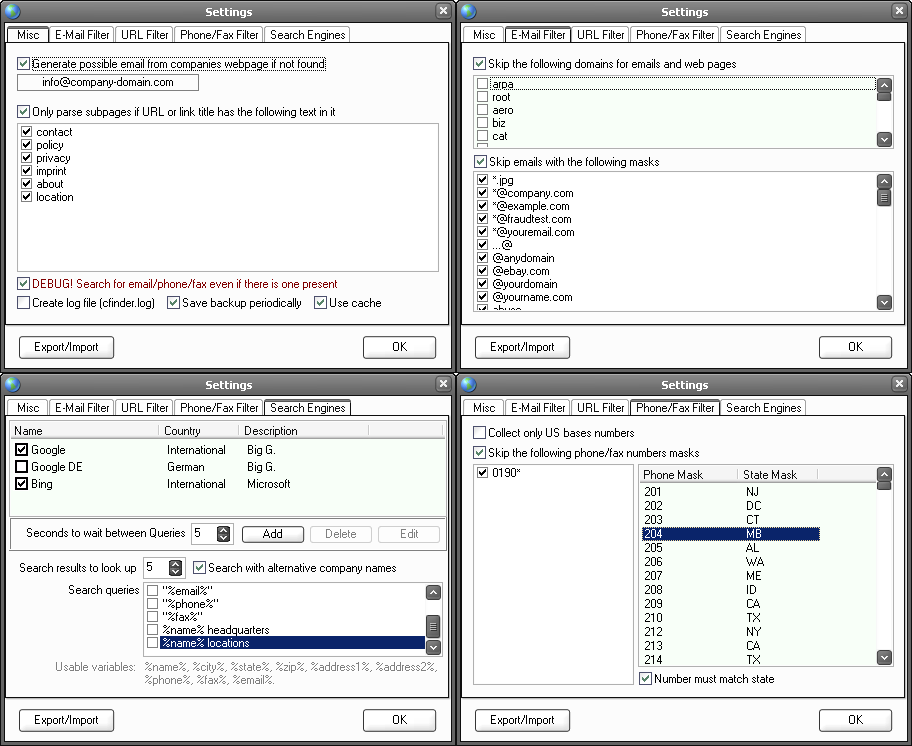The image size is (912, 746).
Task: Toggle Collect only US bases numbers
Action: click(479, 433)
